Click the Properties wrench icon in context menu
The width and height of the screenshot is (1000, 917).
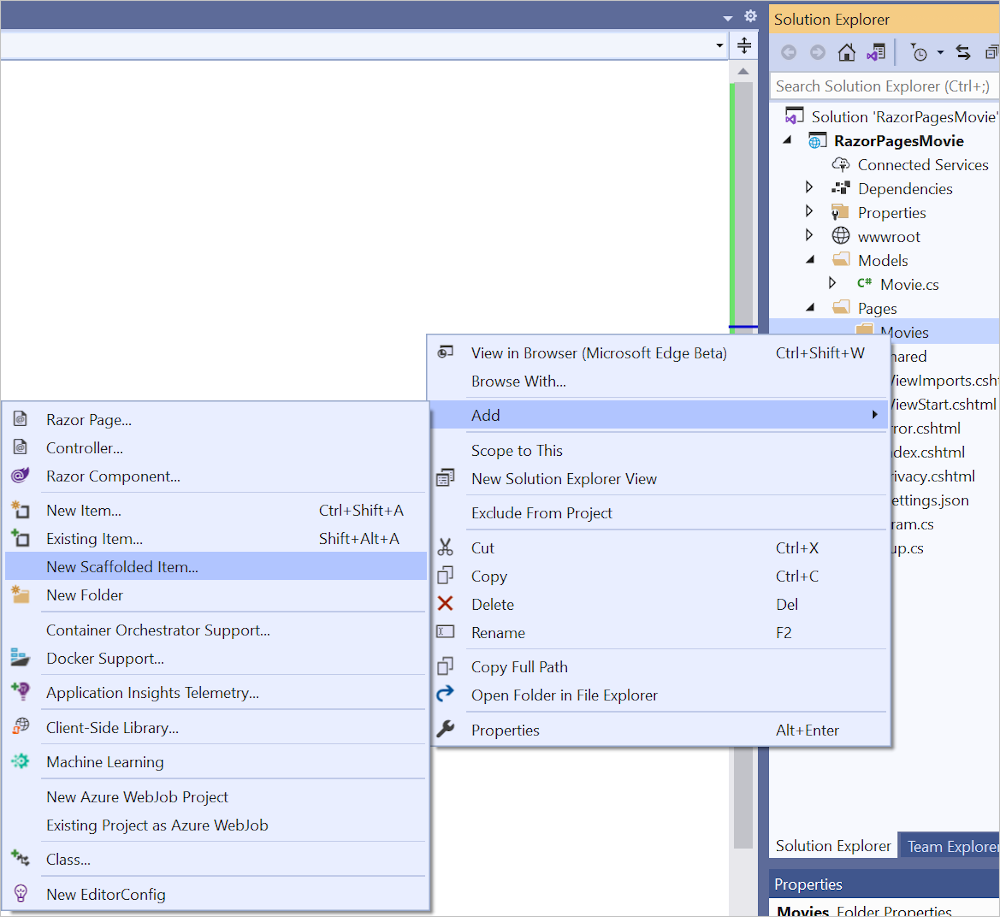(x=446, y=730)
